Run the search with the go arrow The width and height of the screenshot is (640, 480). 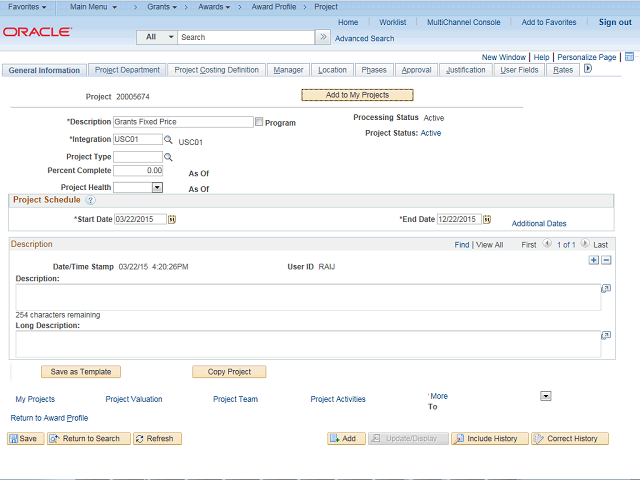coord(322,37)
